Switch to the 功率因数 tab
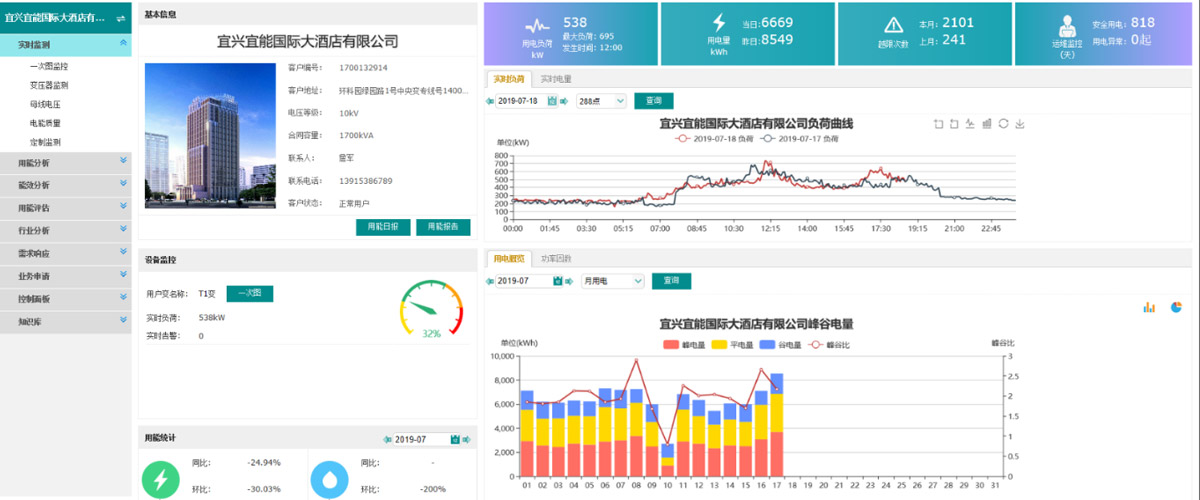 pyautogui.click(x=556, y=258)
